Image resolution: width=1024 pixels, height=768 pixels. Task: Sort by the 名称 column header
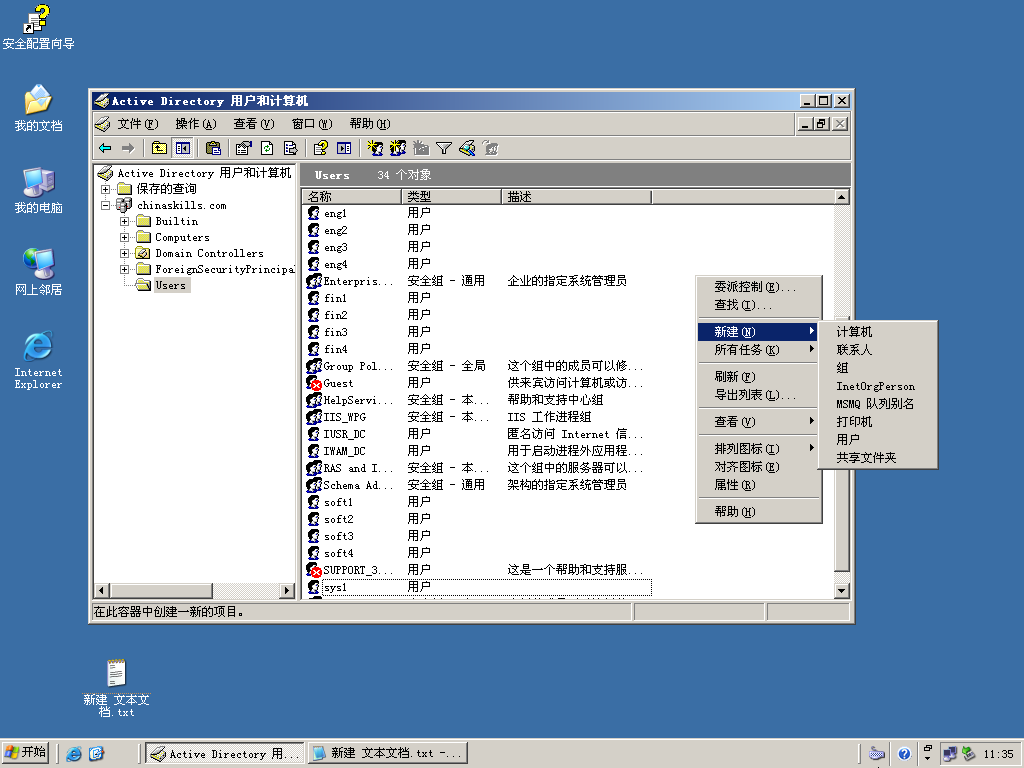pos(352,197)
